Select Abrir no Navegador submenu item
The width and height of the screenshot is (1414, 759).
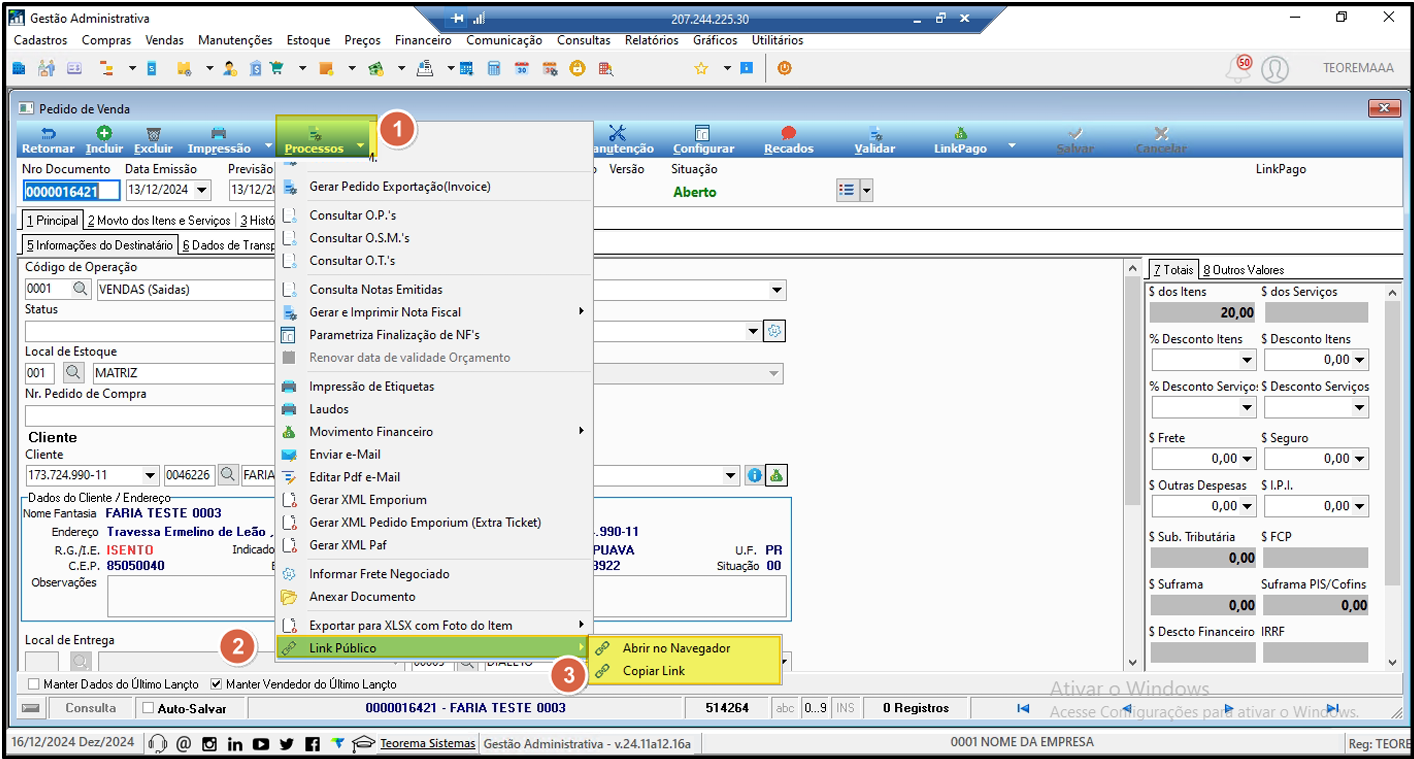[x=684, y=648]
